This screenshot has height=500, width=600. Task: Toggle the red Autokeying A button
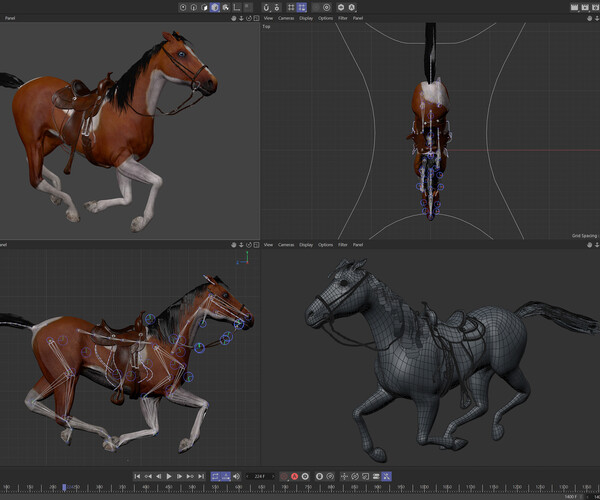coord(295,476)
